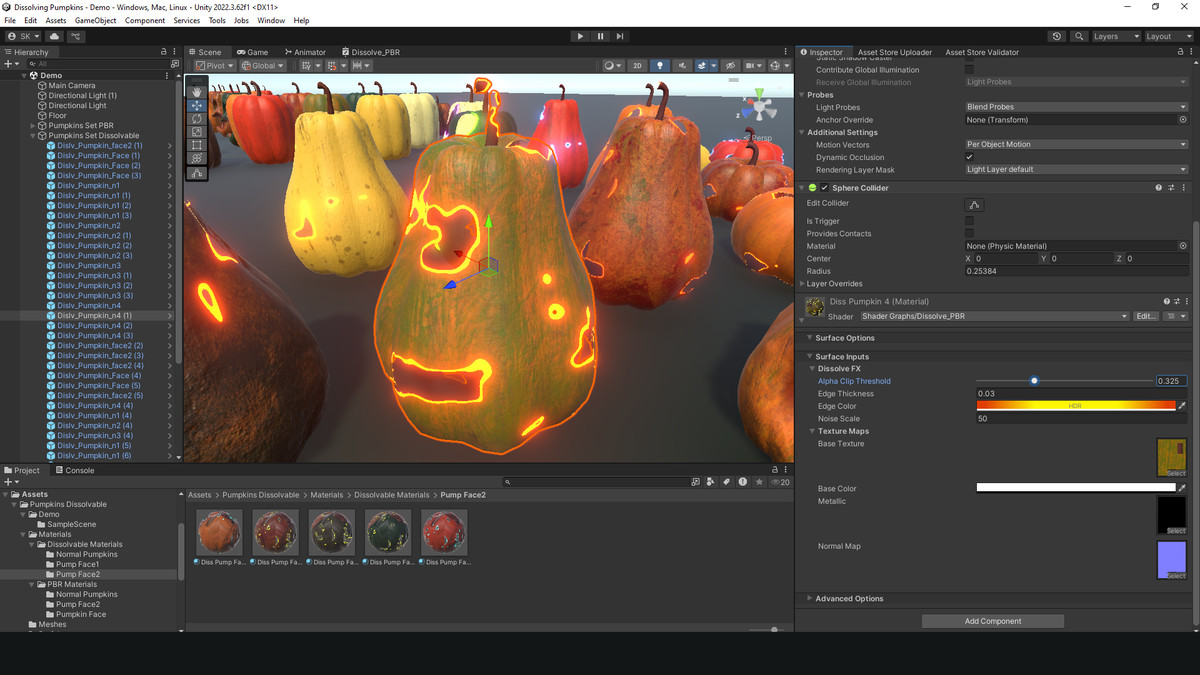The width and height of the screenshot is (1200, 675).
Task: Select the Rect tool in Scene toolbar
Action: pyautogui.click(x=196, y=145)
